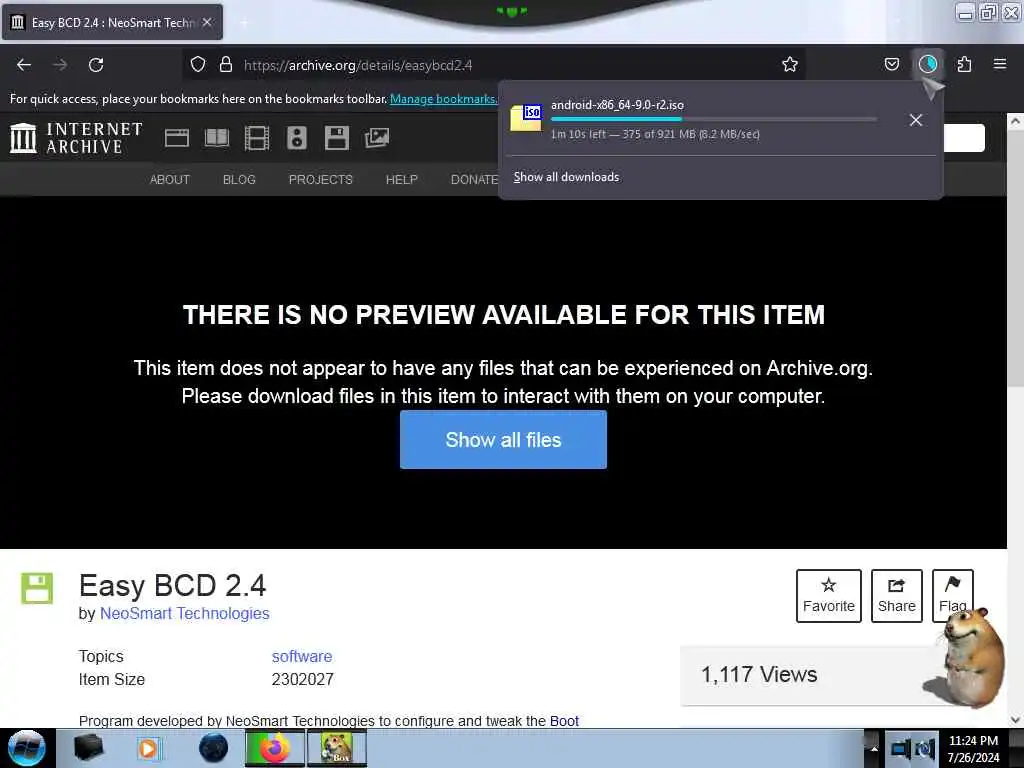Open the volume tray icon
The image size is (1024, 768).
[x=925, y=748]
